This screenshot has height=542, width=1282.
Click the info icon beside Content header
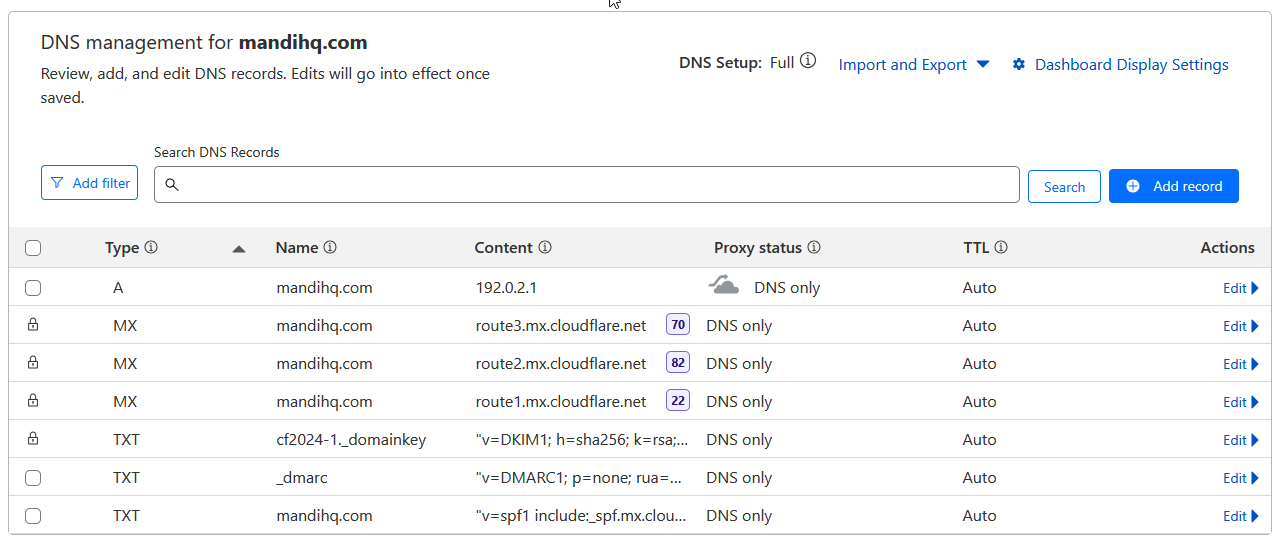pyautogui.click(x=545, y=247)
